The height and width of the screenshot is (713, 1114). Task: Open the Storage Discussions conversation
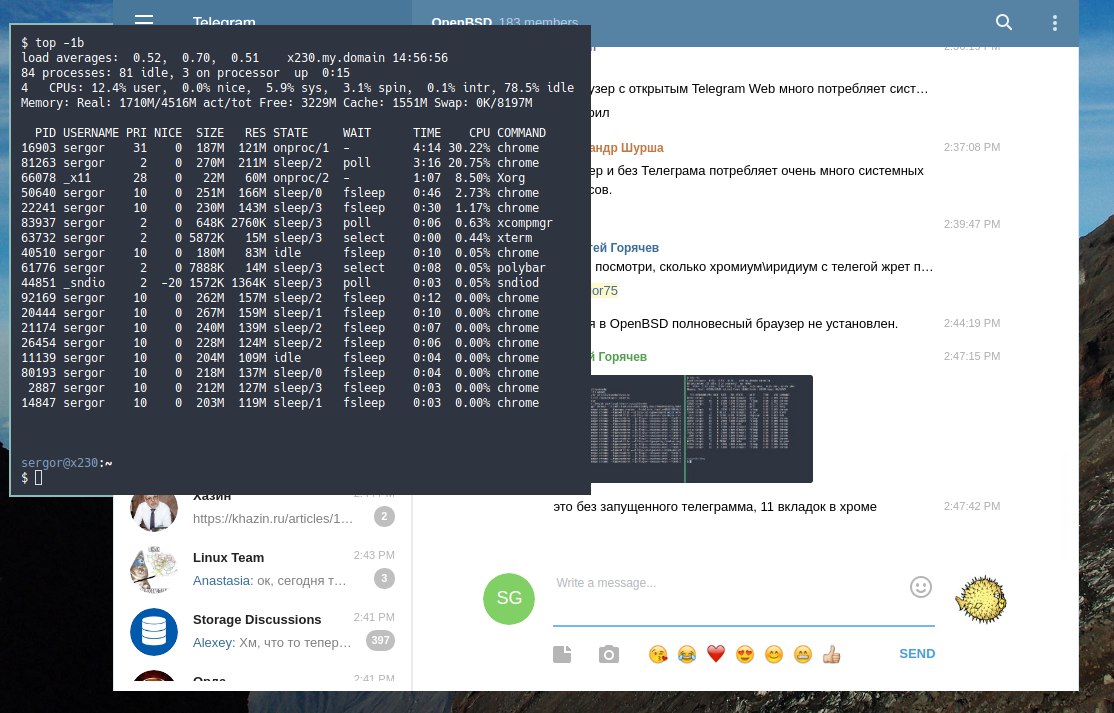(x=262, y=631)
